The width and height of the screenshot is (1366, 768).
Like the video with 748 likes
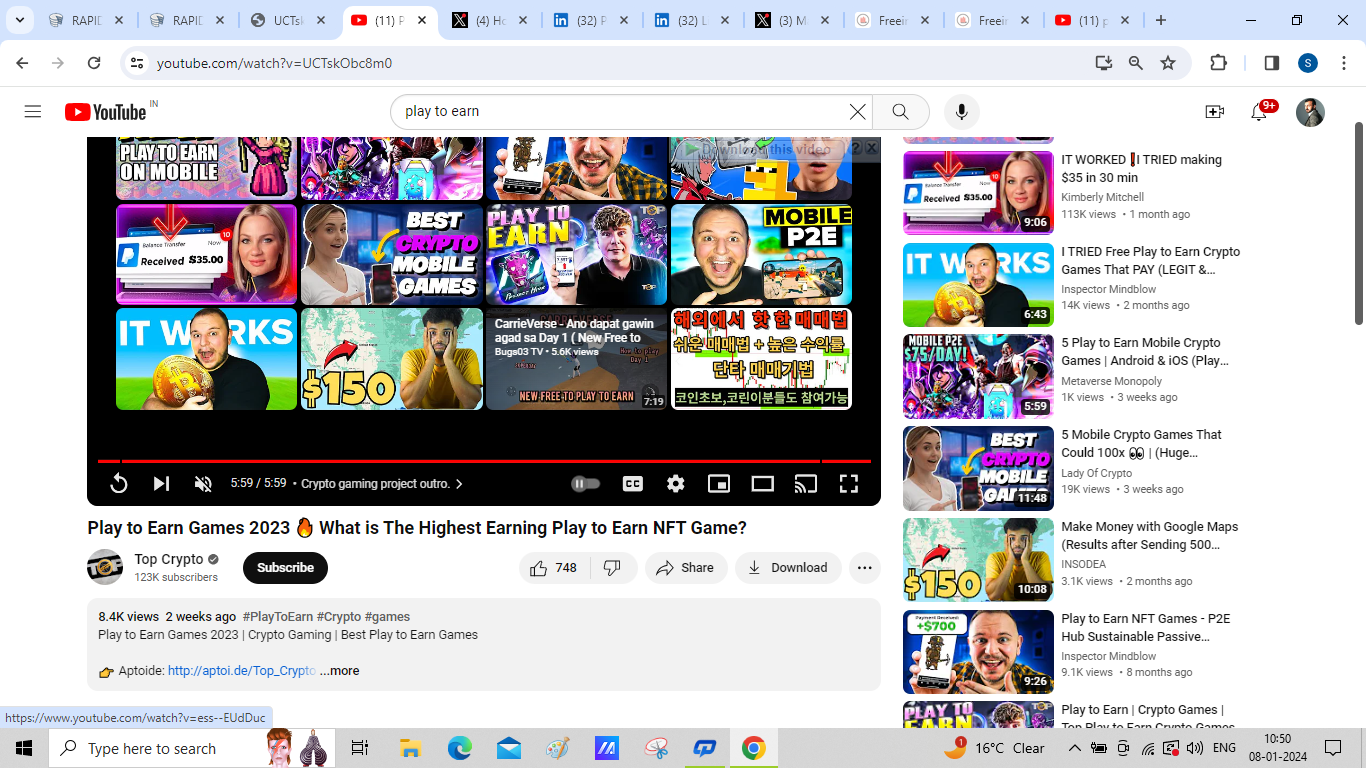coord(554,568)
